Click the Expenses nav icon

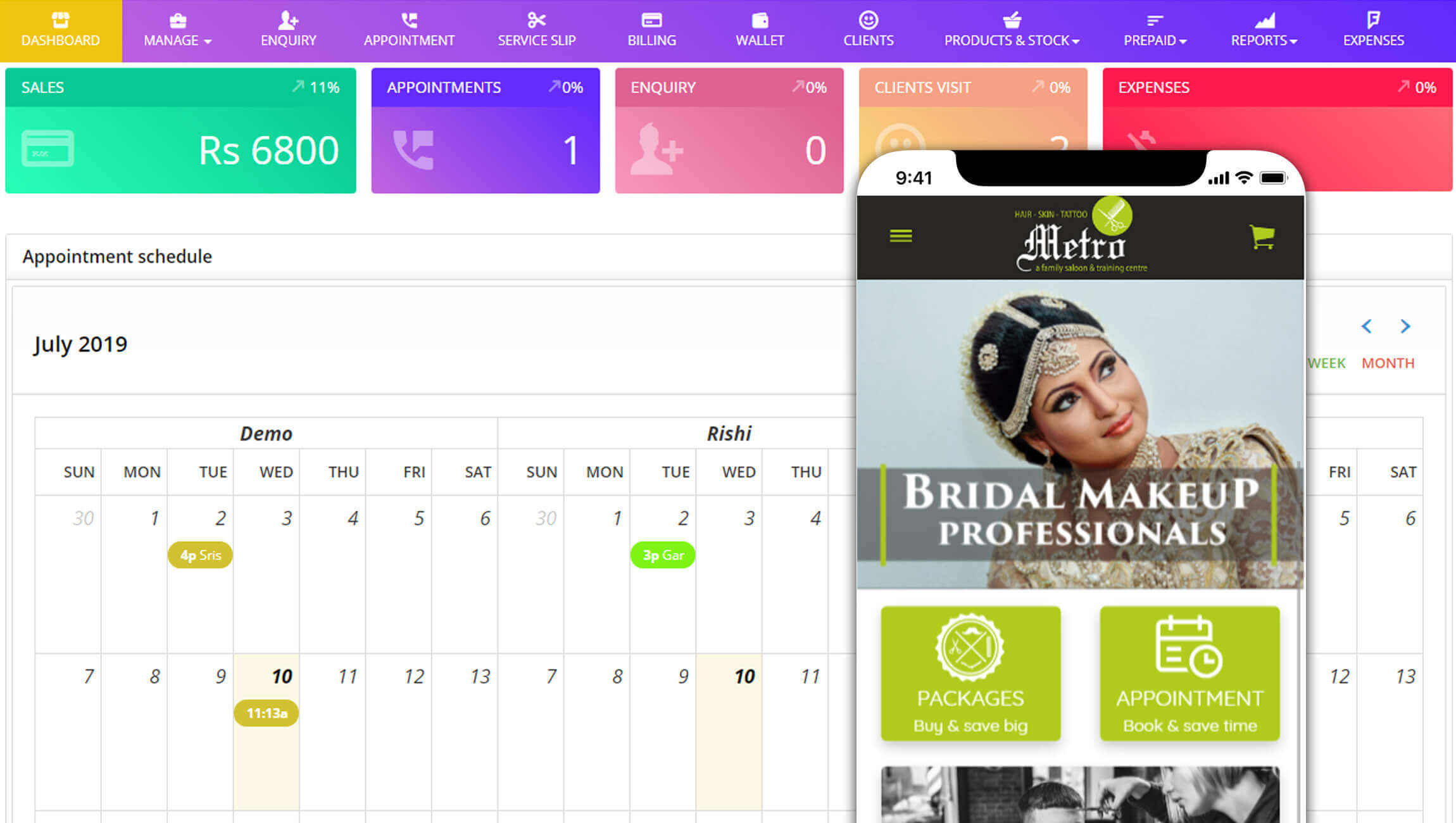click(1373, 20)
